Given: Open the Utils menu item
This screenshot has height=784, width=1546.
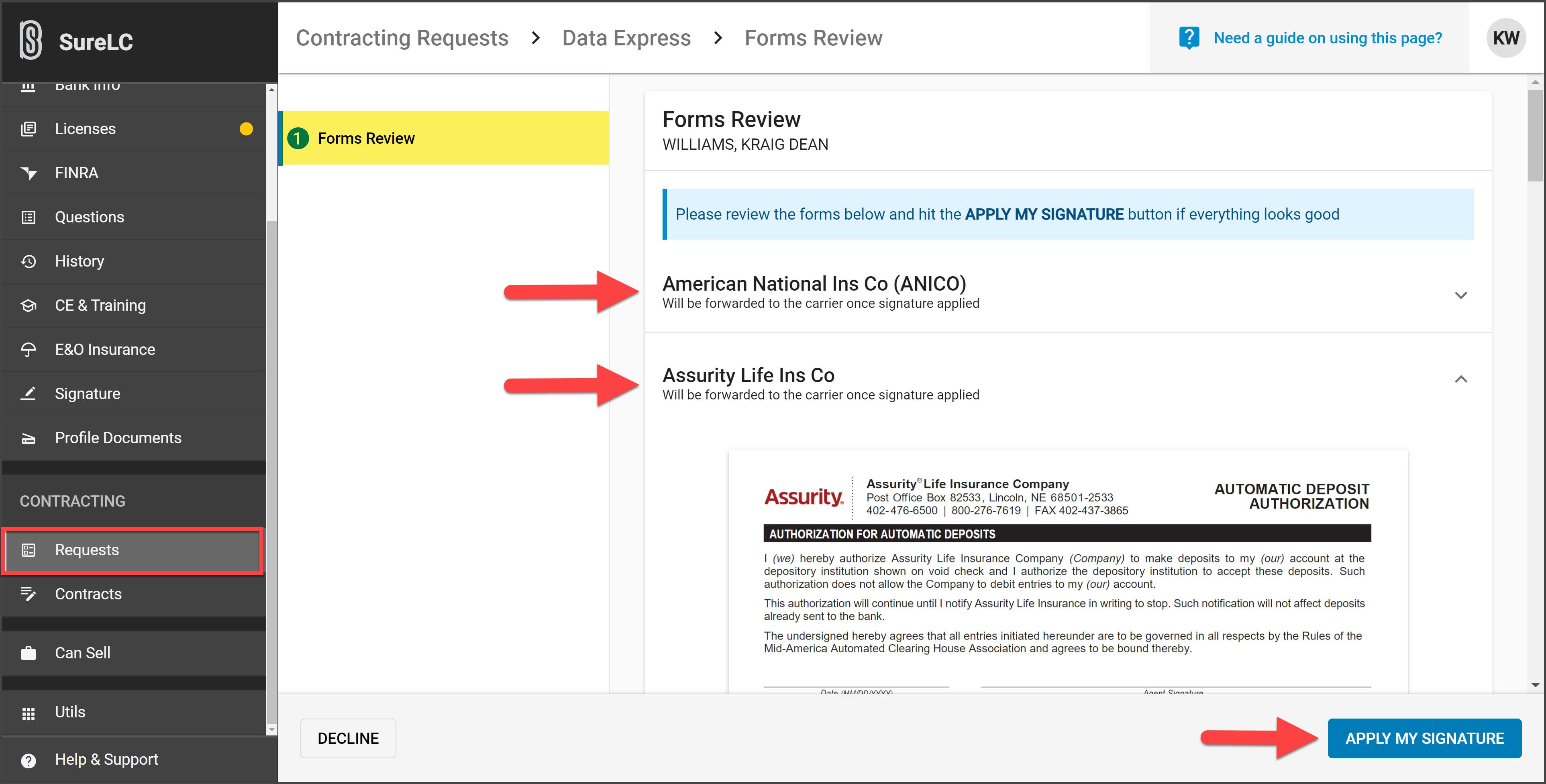Looking at the screenshot, I should [x=134, y=712].
